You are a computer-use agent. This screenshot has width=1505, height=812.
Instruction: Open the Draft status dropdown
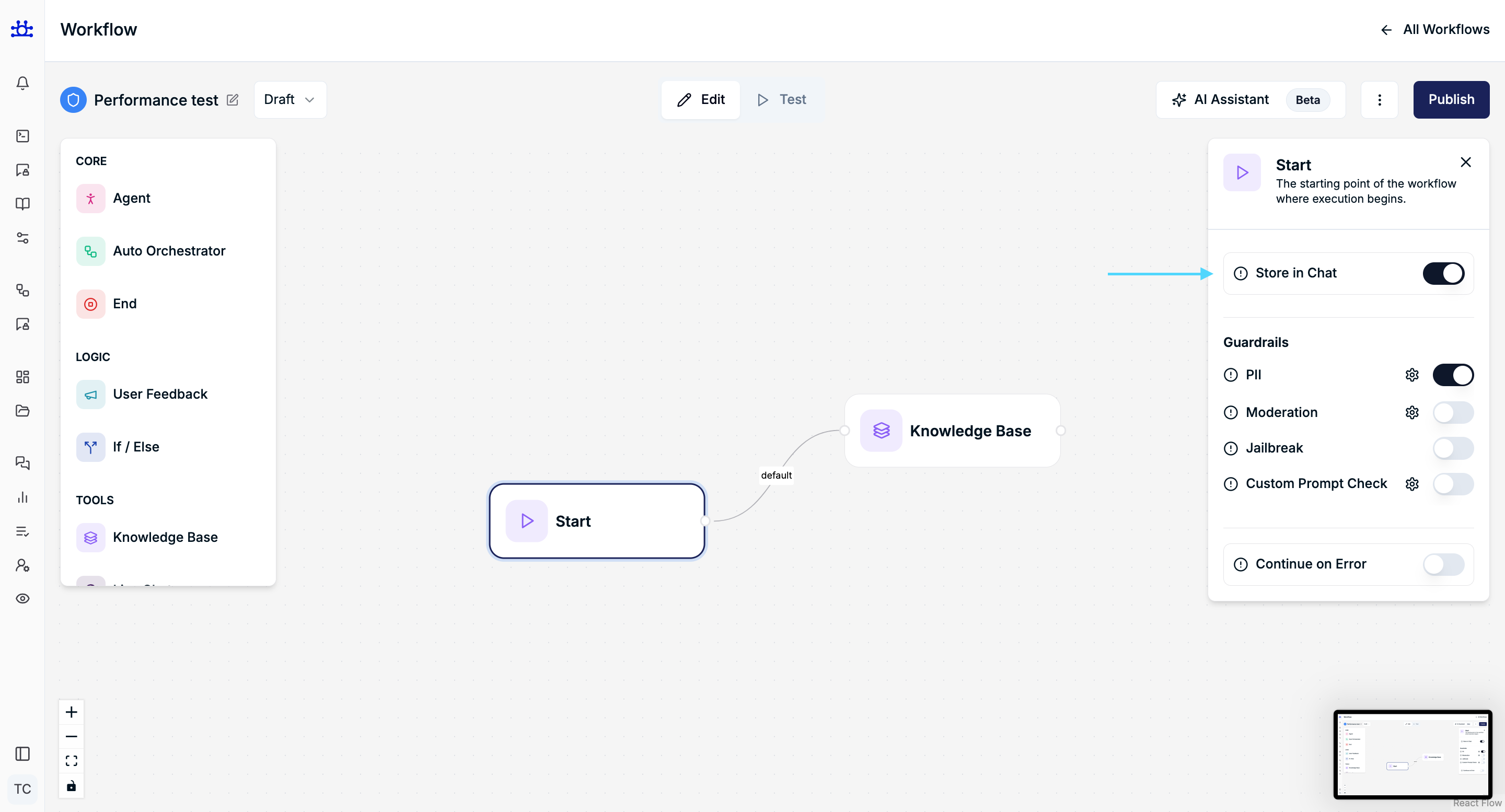click(x=290, y=100)
